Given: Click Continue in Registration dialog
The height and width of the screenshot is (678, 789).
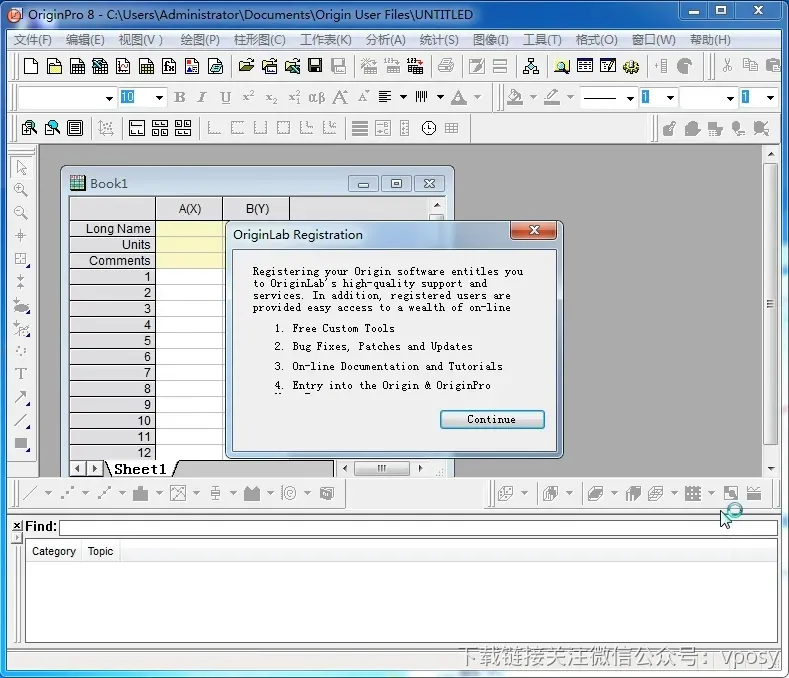Looking at the screenshot, I should point(492,420).
